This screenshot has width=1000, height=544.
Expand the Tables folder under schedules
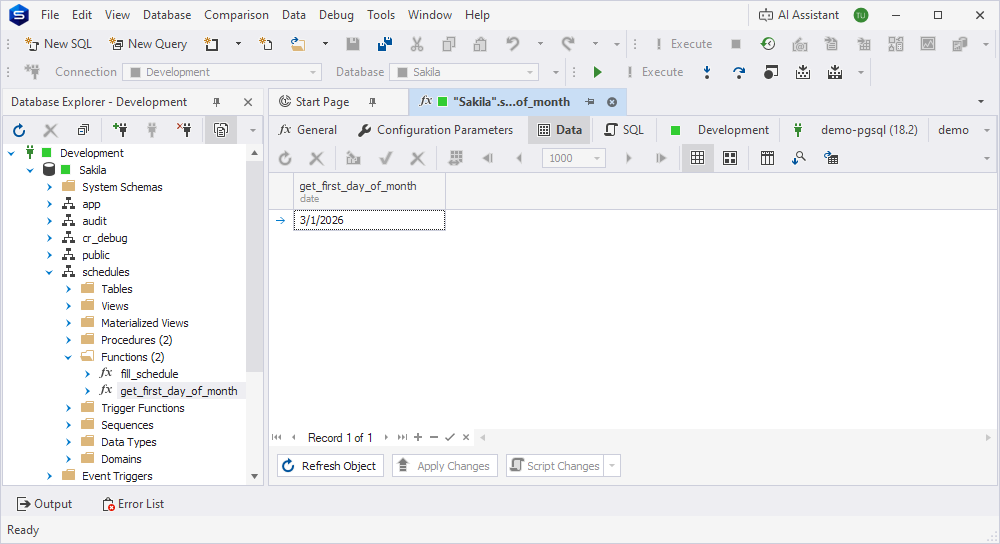click(x=68, y=289)
